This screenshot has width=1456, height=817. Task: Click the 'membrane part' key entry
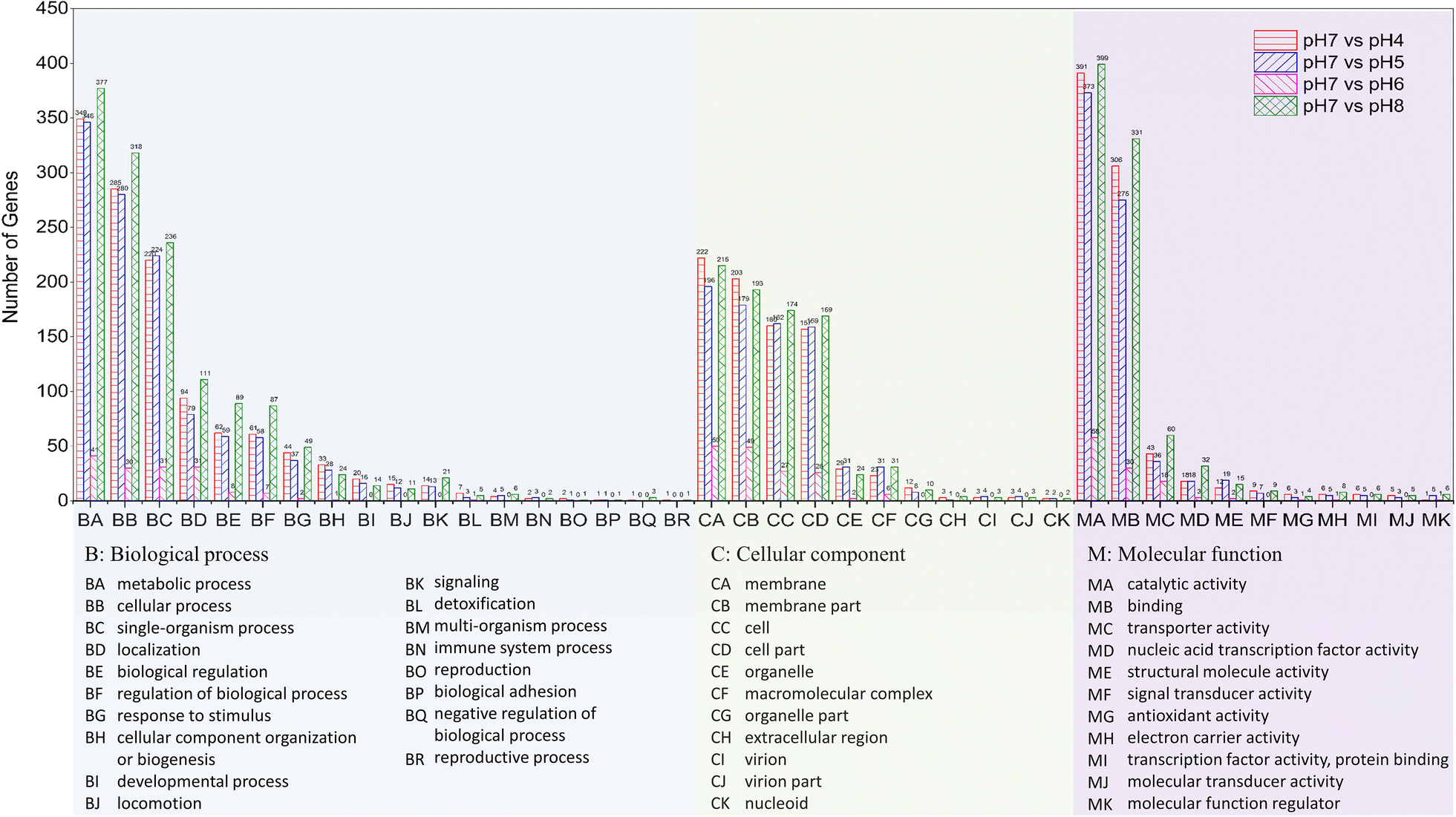click(x=803, y=606)
